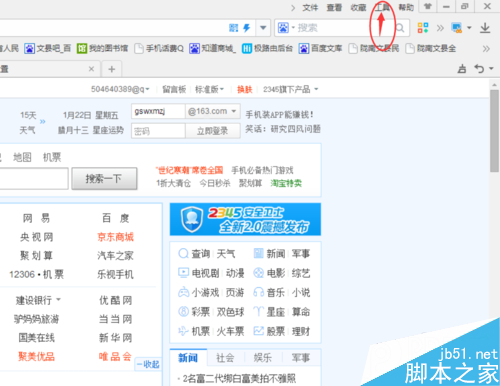Open the colorful app grid icon
The image size is (500, 386).
click(423, 28)
